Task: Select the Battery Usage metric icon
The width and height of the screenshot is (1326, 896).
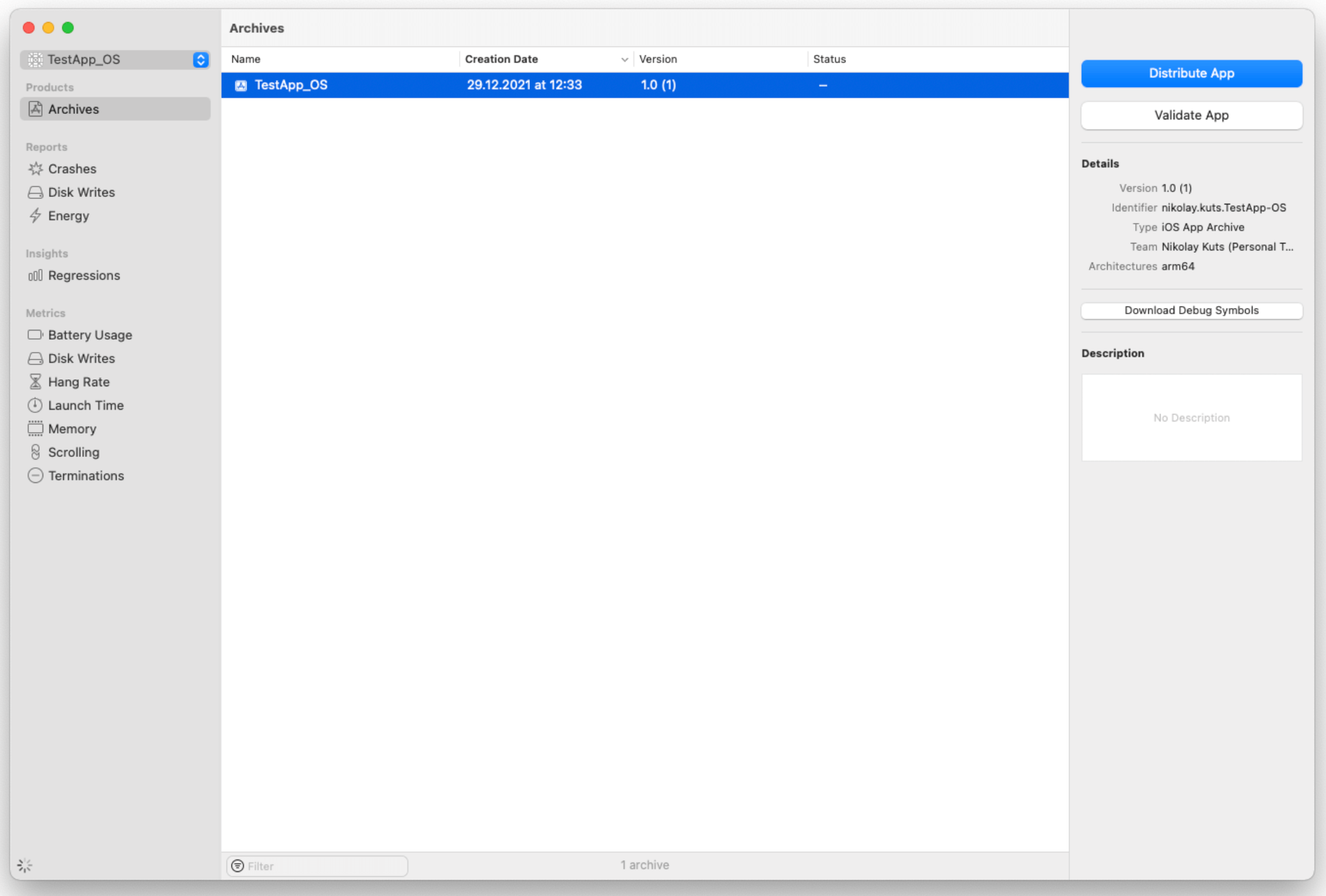Action: coord(34,335)
